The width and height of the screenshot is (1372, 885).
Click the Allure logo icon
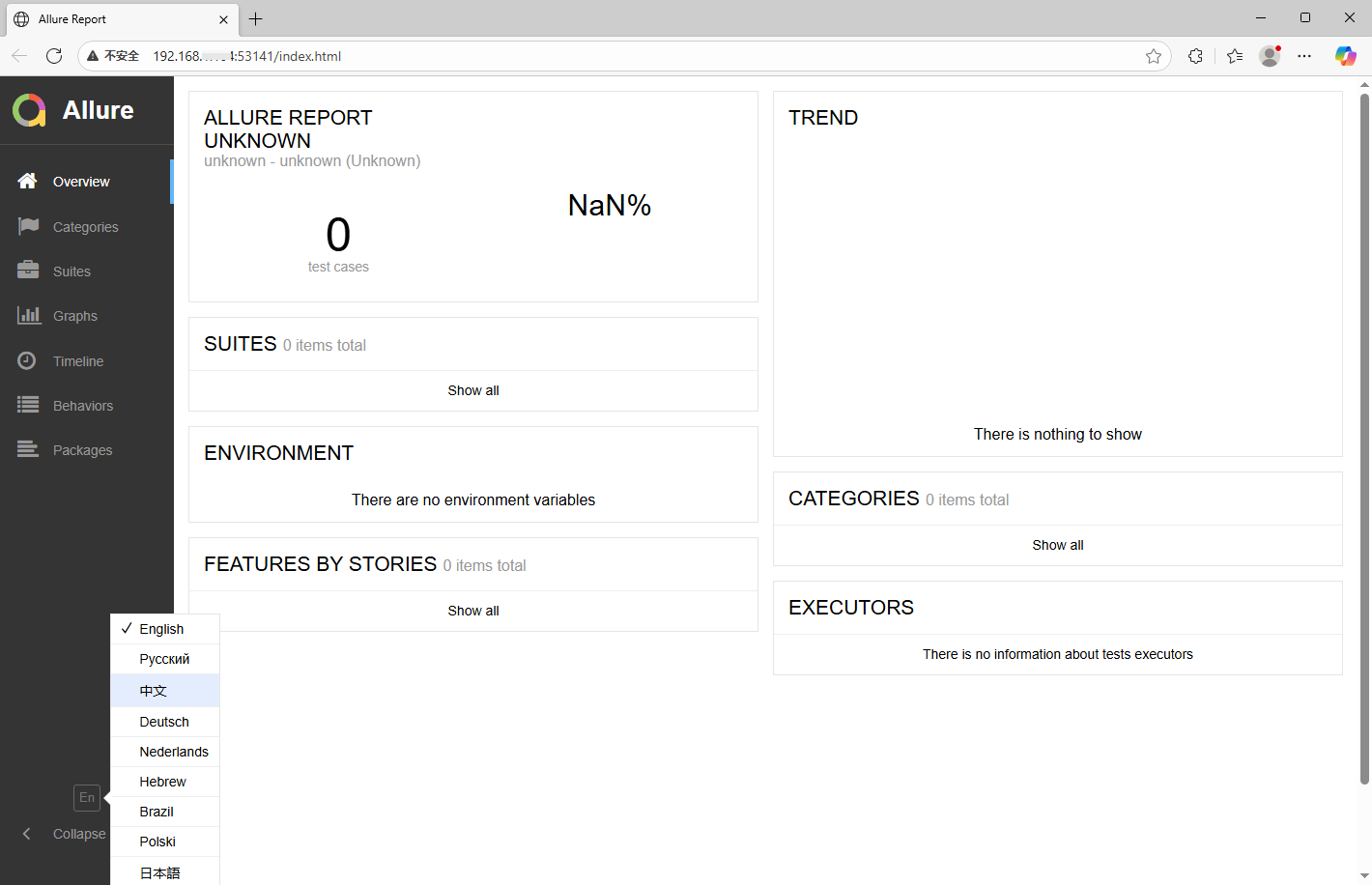29,110
